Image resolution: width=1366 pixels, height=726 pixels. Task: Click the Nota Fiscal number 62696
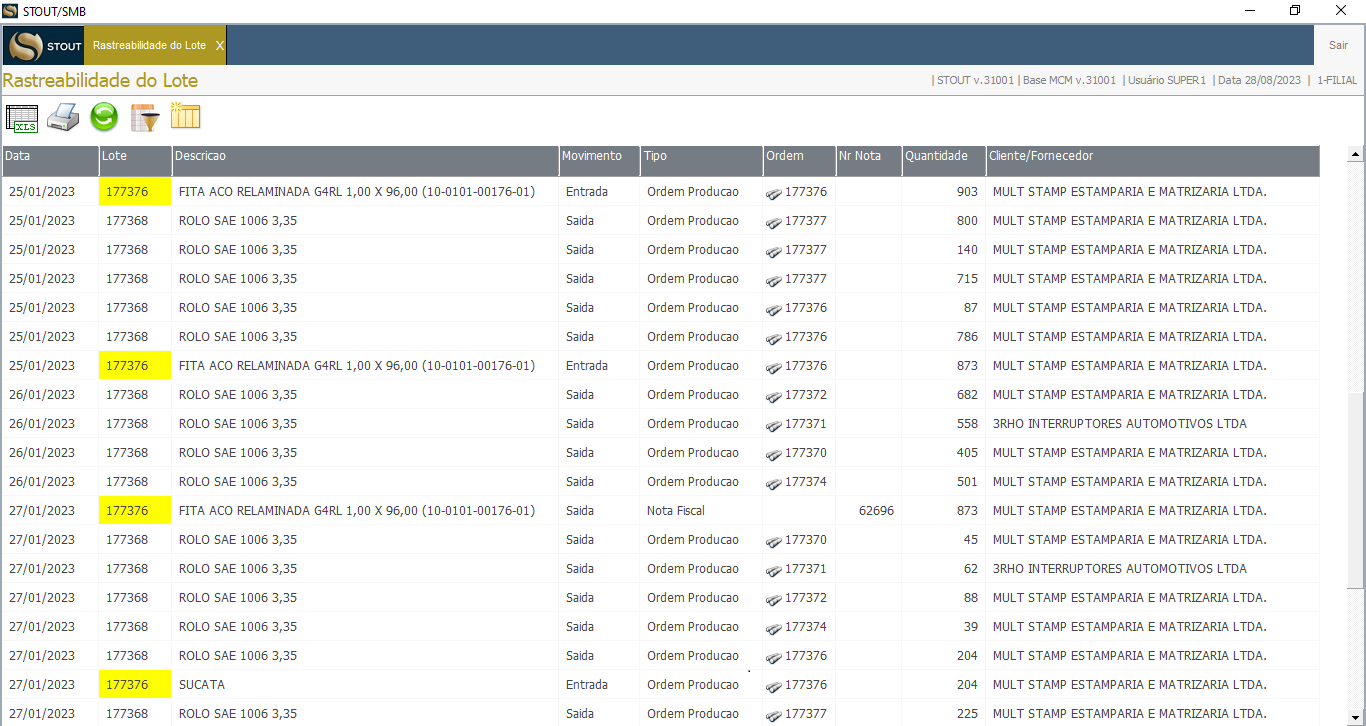point(876,511)
